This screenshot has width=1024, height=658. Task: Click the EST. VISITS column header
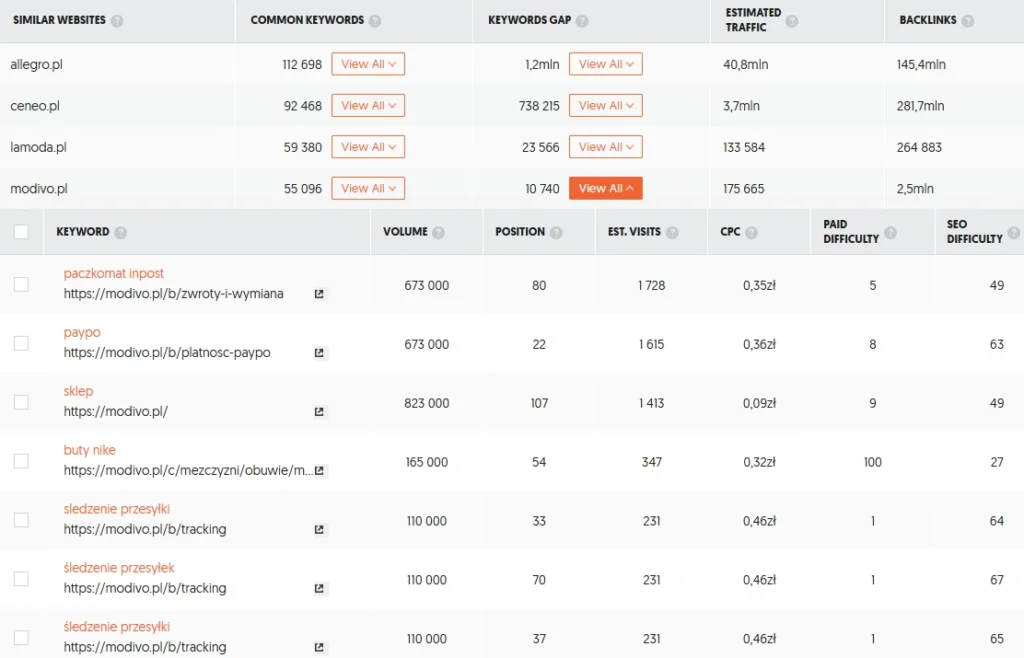(634, 232)
